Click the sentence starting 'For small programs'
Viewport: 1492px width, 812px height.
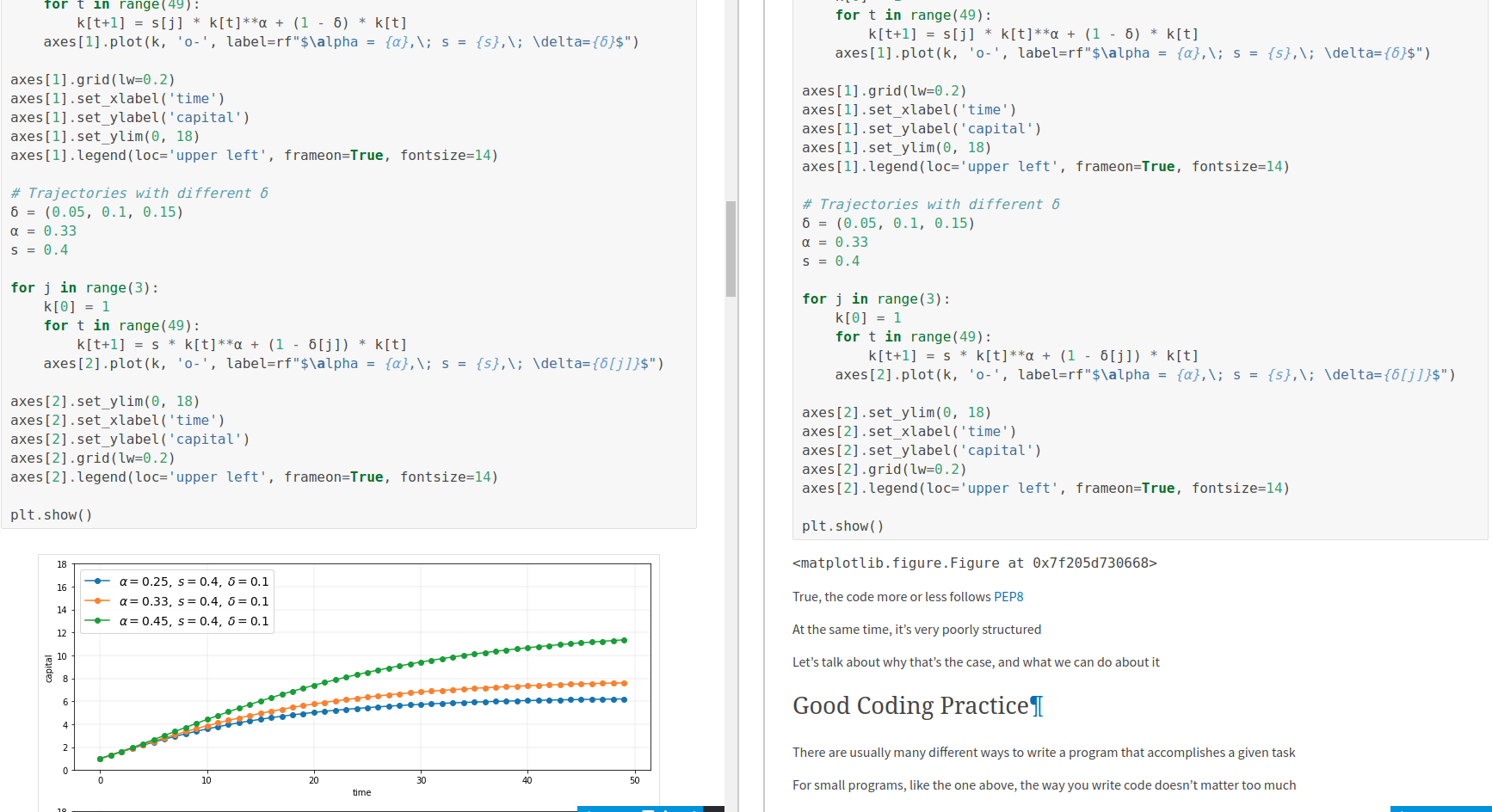coord(1044,785)
